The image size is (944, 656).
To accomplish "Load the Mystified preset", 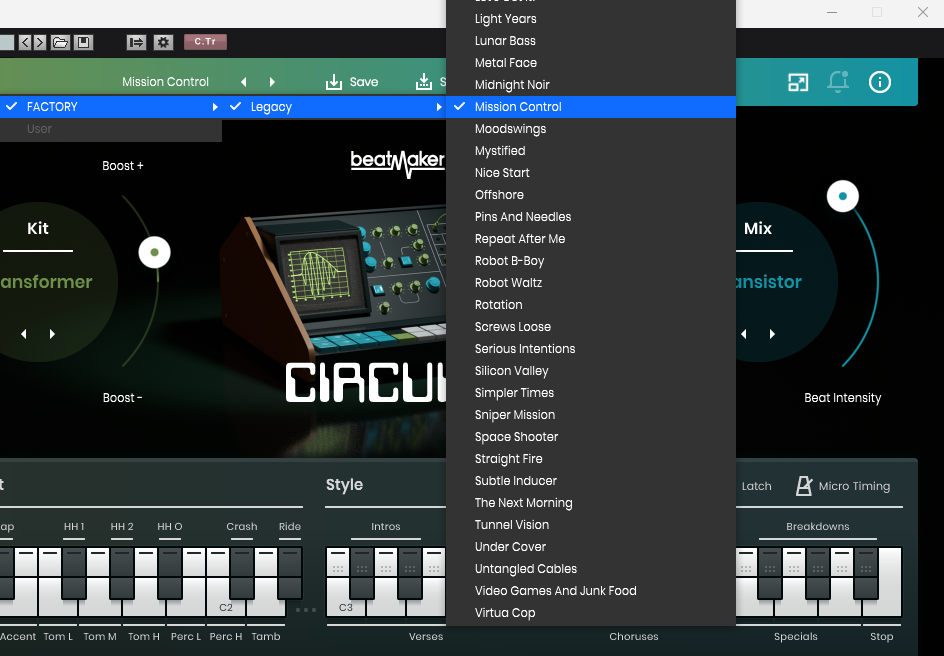I will click(x=591, y=151).
